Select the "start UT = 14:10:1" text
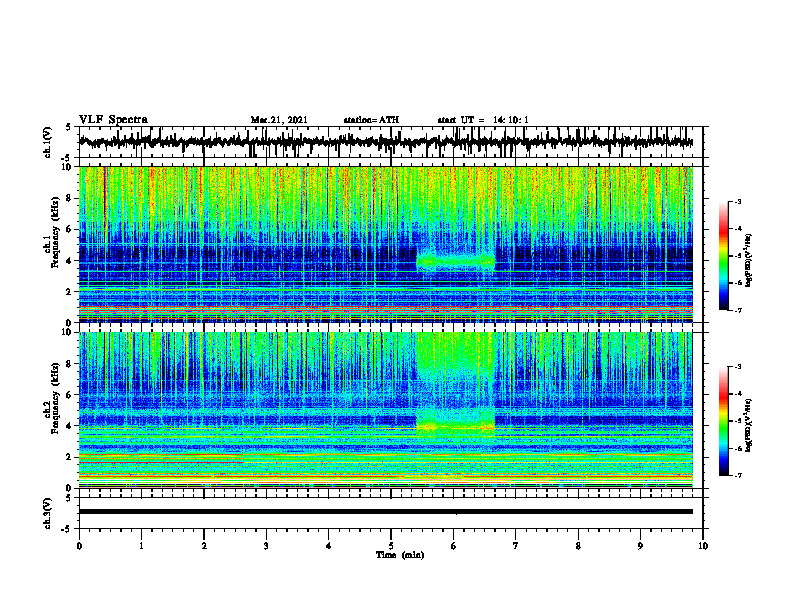792x612 pixels. (483, 120)
